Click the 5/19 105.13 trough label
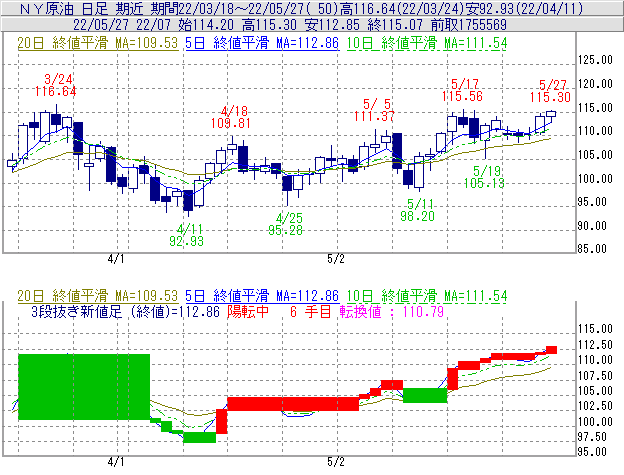Screen dimensions: 624x475 coord(484,177)
